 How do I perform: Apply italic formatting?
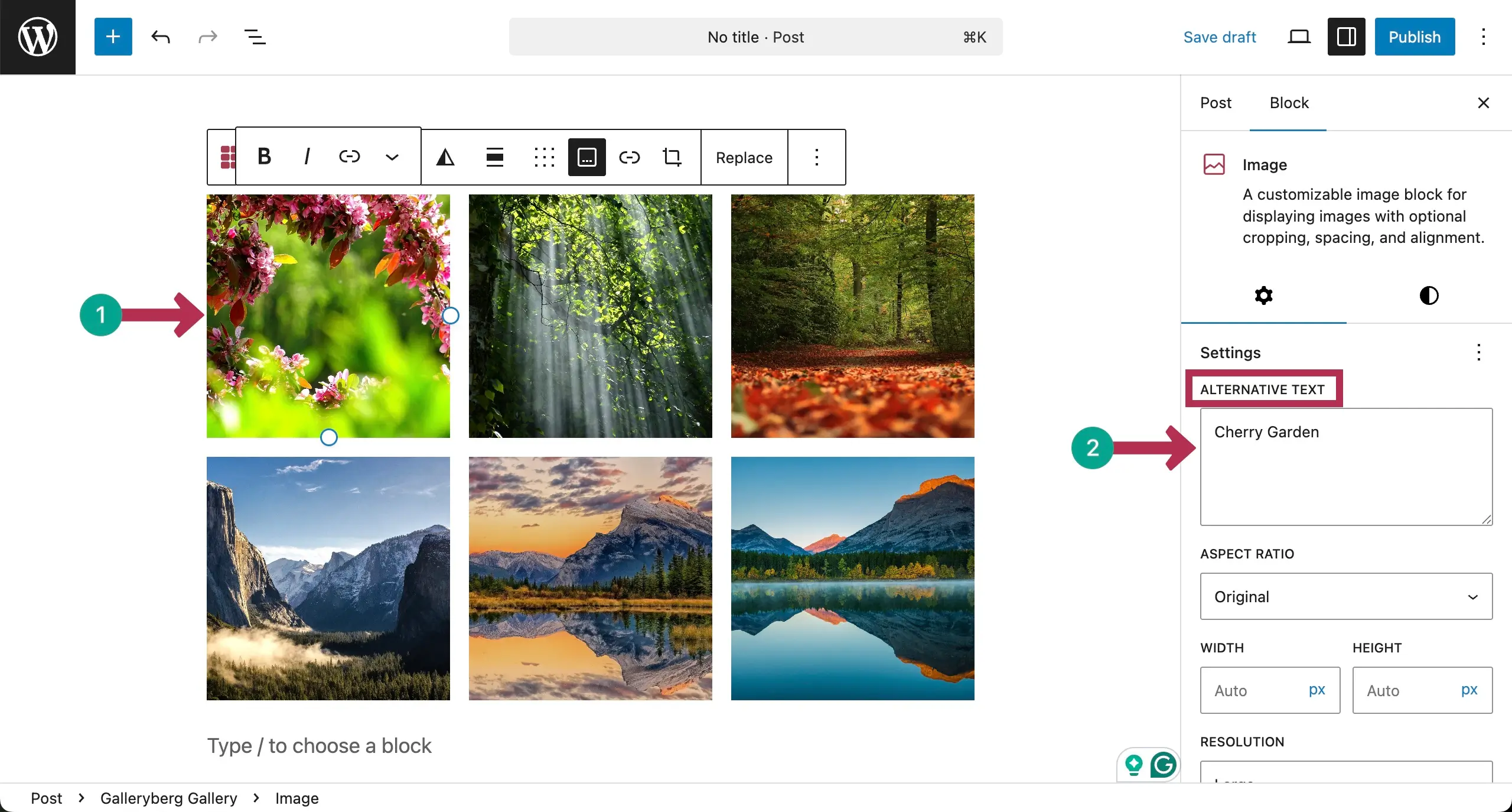[x=307, y=157]
